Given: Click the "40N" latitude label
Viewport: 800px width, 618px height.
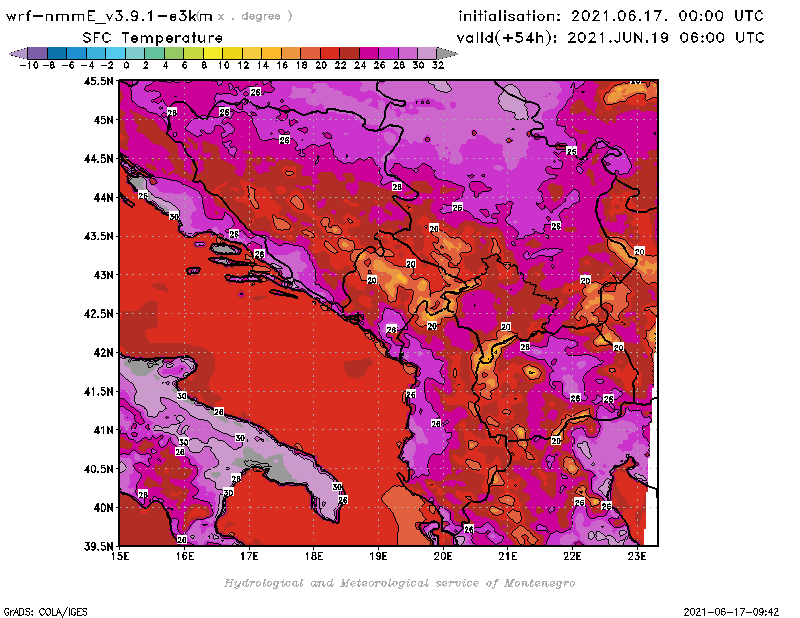Looking at the screenshot, I should pos(103,508).
